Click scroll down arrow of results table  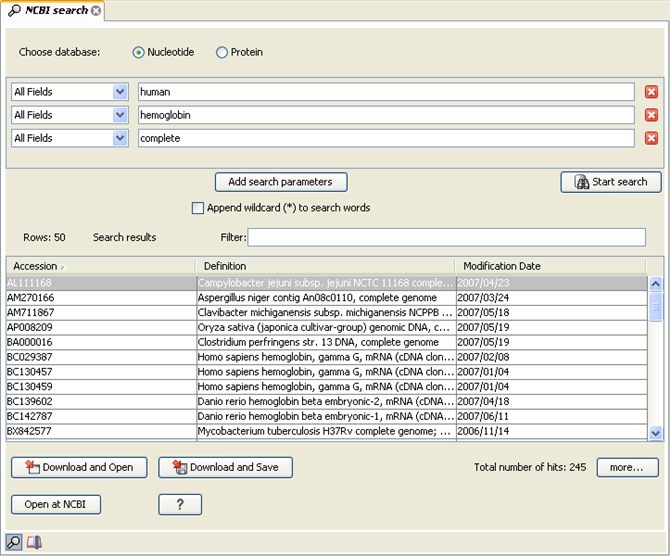click(655, 433)
